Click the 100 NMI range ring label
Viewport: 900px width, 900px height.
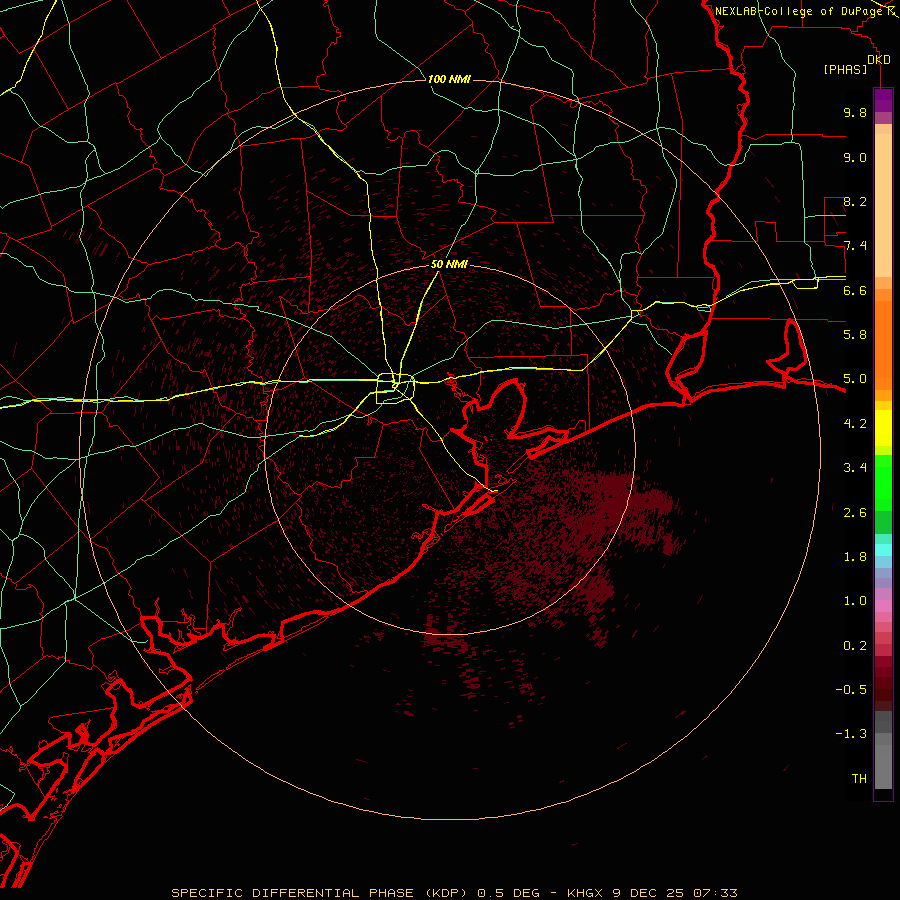pyautogui.click(x=449, y=79)
